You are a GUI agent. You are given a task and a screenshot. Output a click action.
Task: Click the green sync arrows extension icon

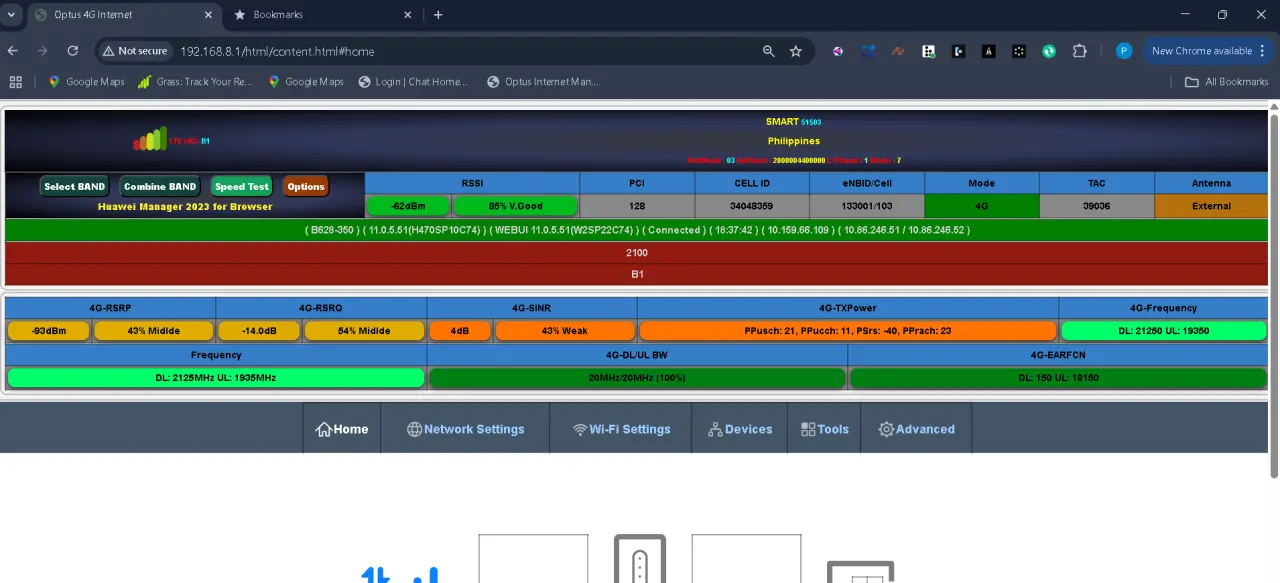1049,51
